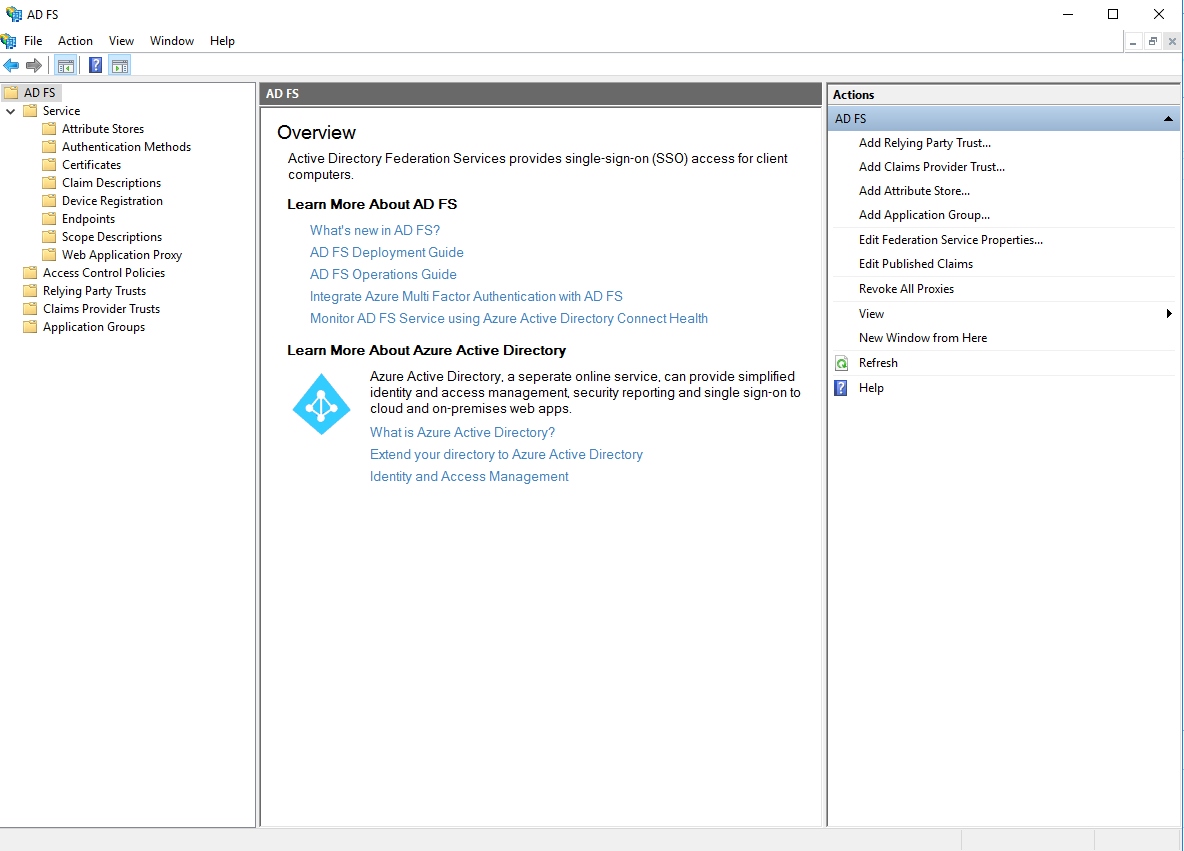Open the Action menu
1184x851 pixels.
click(x=76, y=41)
